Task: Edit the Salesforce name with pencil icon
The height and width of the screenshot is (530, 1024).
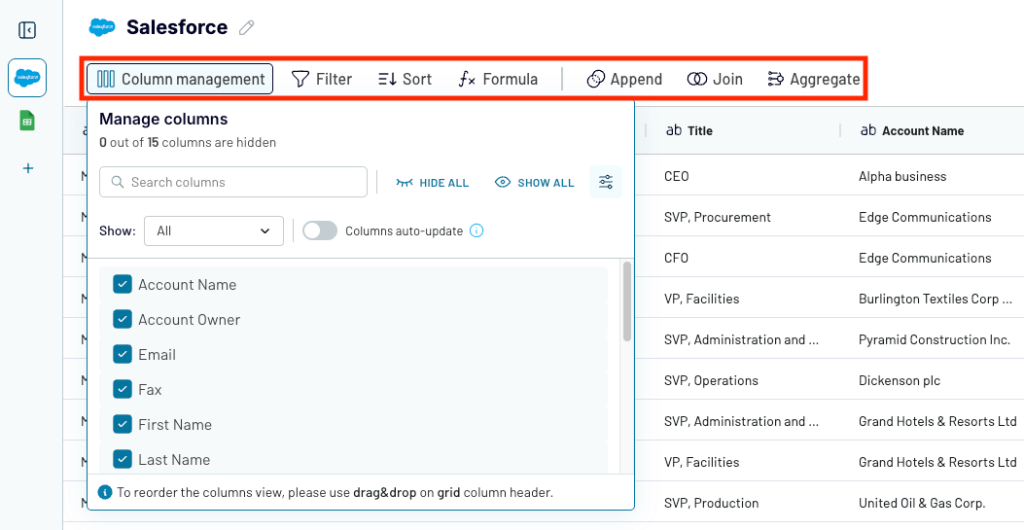Action: (246, 27)
